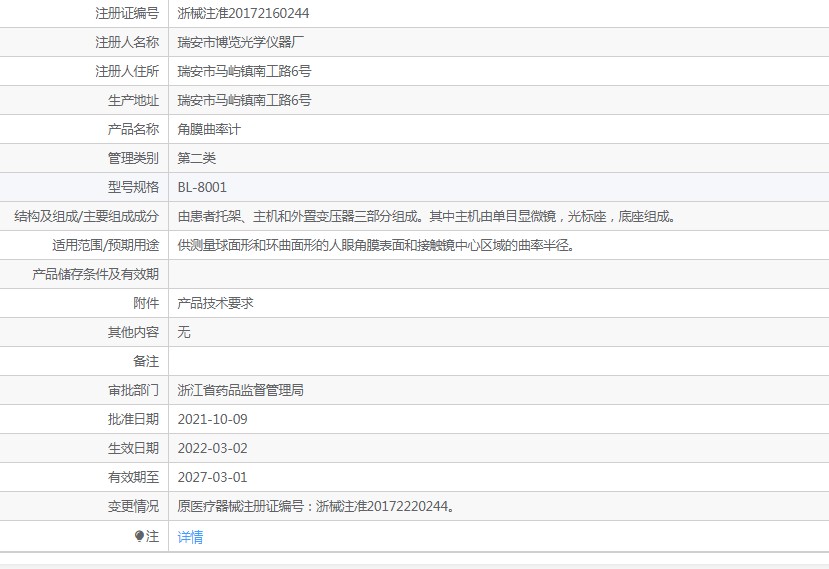
Task: Click the 生产地址 label
Action: coord(133,100)
